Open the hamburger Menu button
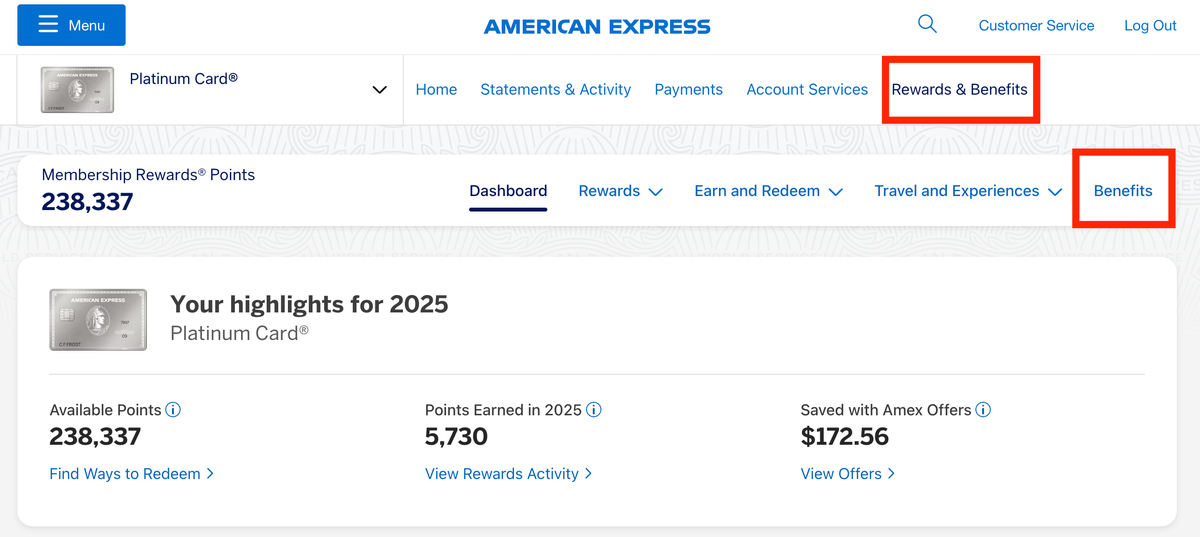The image size is (1200, 537). tap(72, 25)
